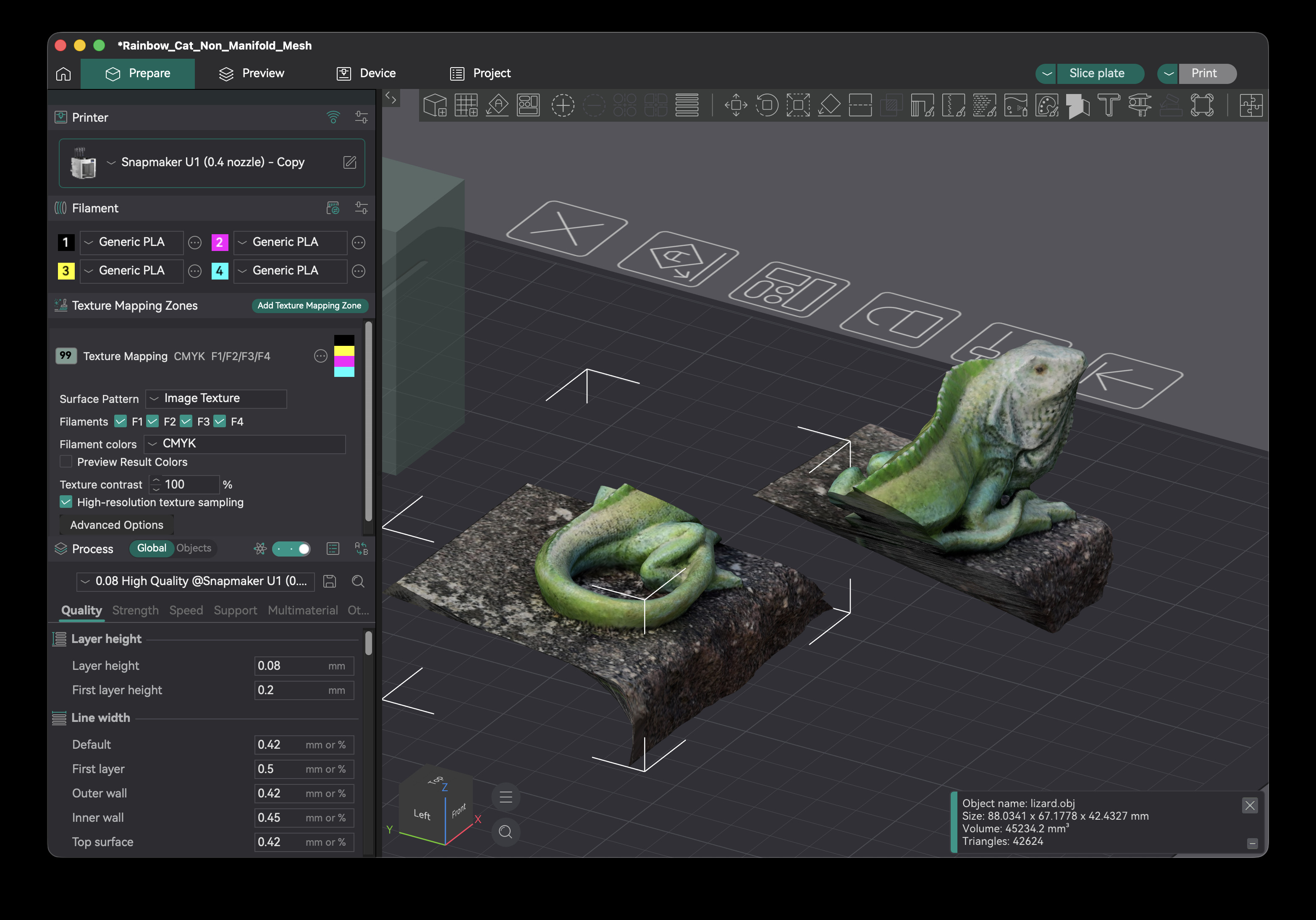The image size is (1316, 920).
Task: Click the Add plate grid icon
Action: tap(466, 105)
